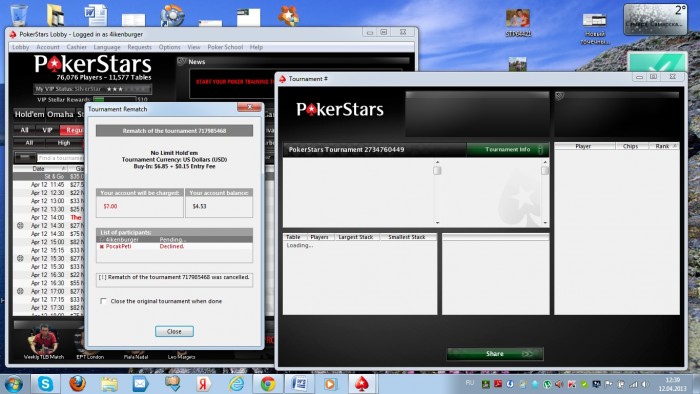Open the View menu in the lobby

coord(194,47)
